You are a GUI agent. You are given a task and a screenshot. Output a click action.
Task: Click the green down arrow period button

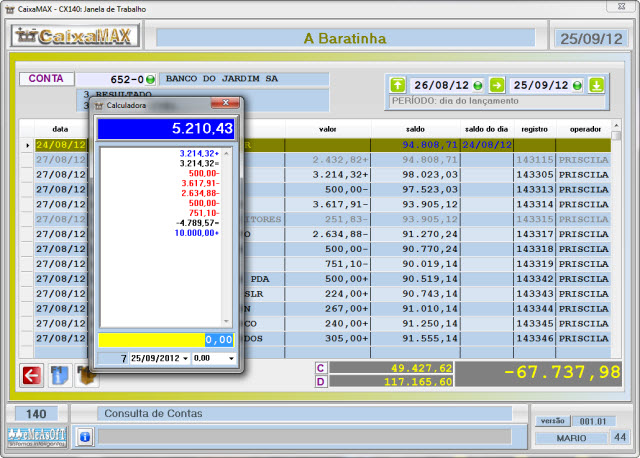596,84
